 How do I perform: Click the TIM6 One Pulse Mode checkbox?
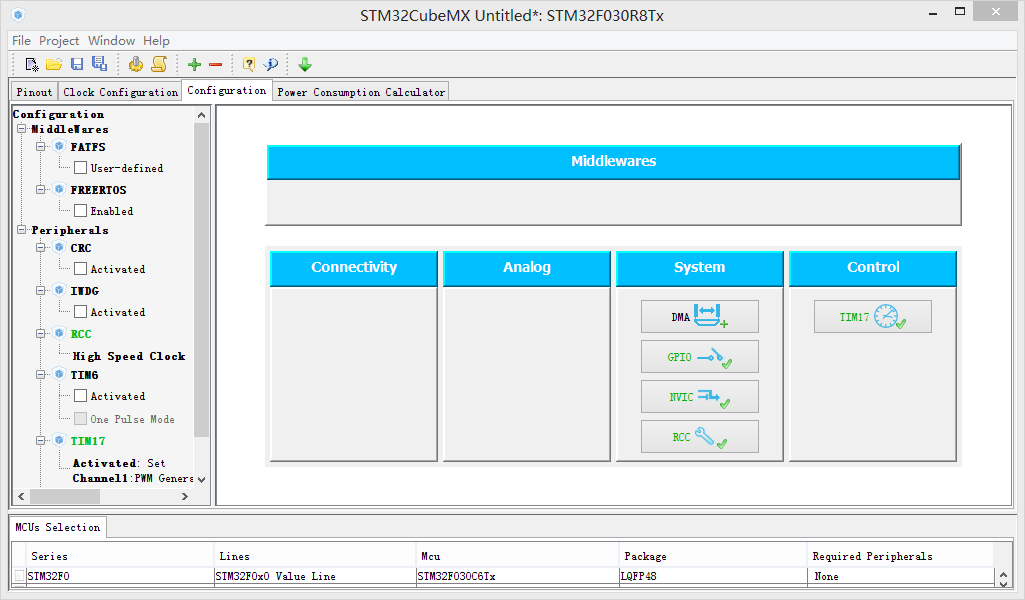[x=80, y=419]
